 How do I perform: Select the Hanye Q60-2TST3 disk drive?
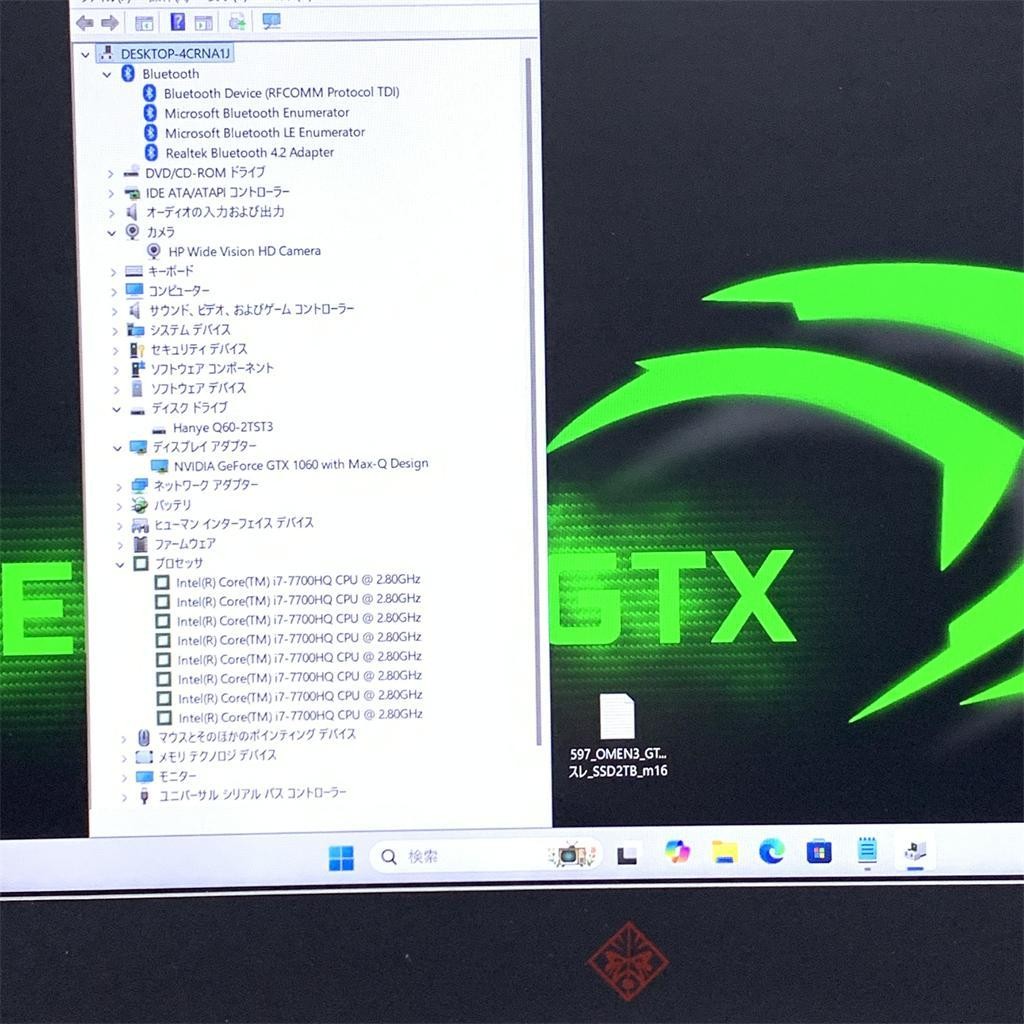pos(223,428)
